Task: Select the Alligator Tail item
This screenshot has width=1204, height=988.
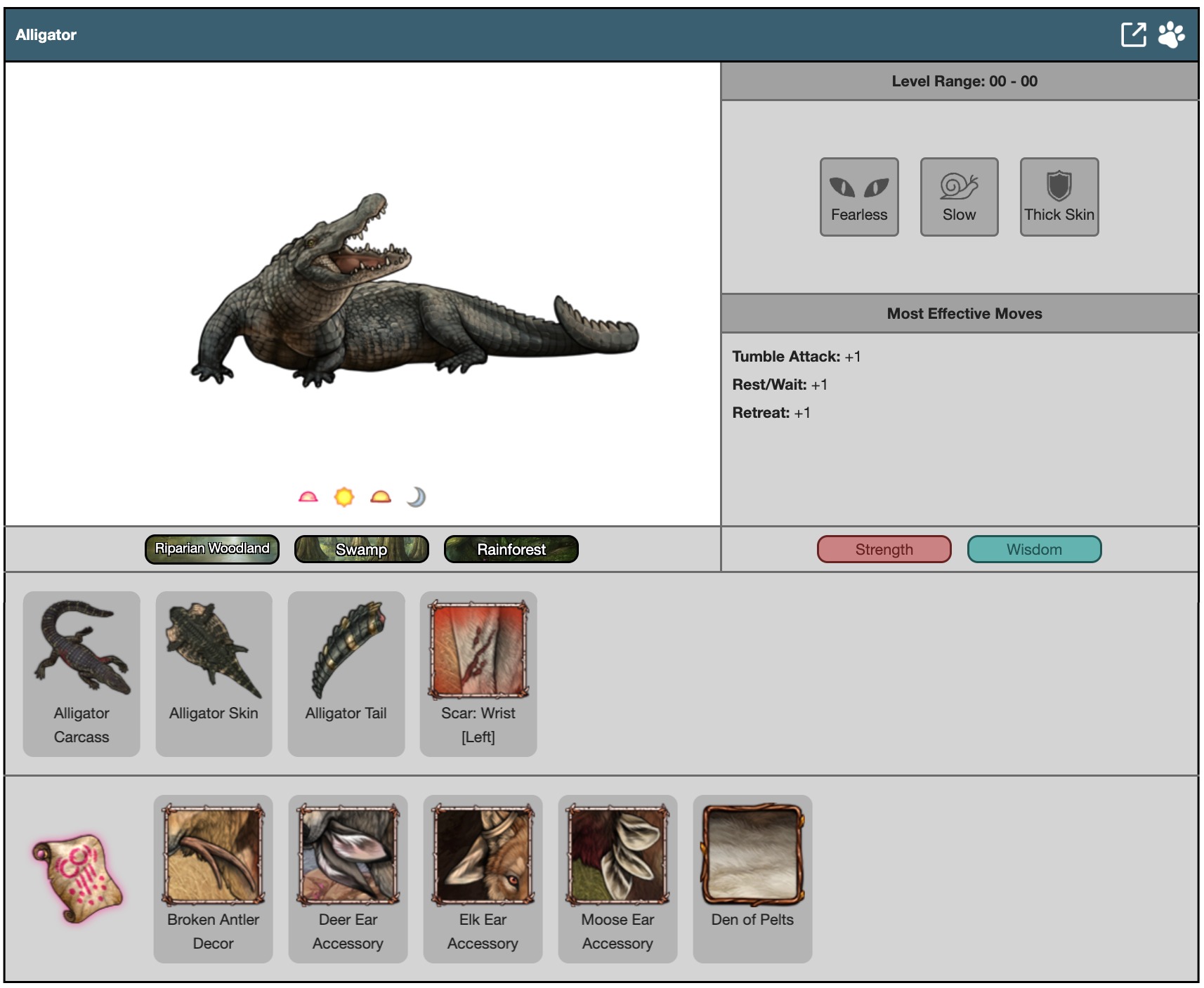Action: [346, 673]
